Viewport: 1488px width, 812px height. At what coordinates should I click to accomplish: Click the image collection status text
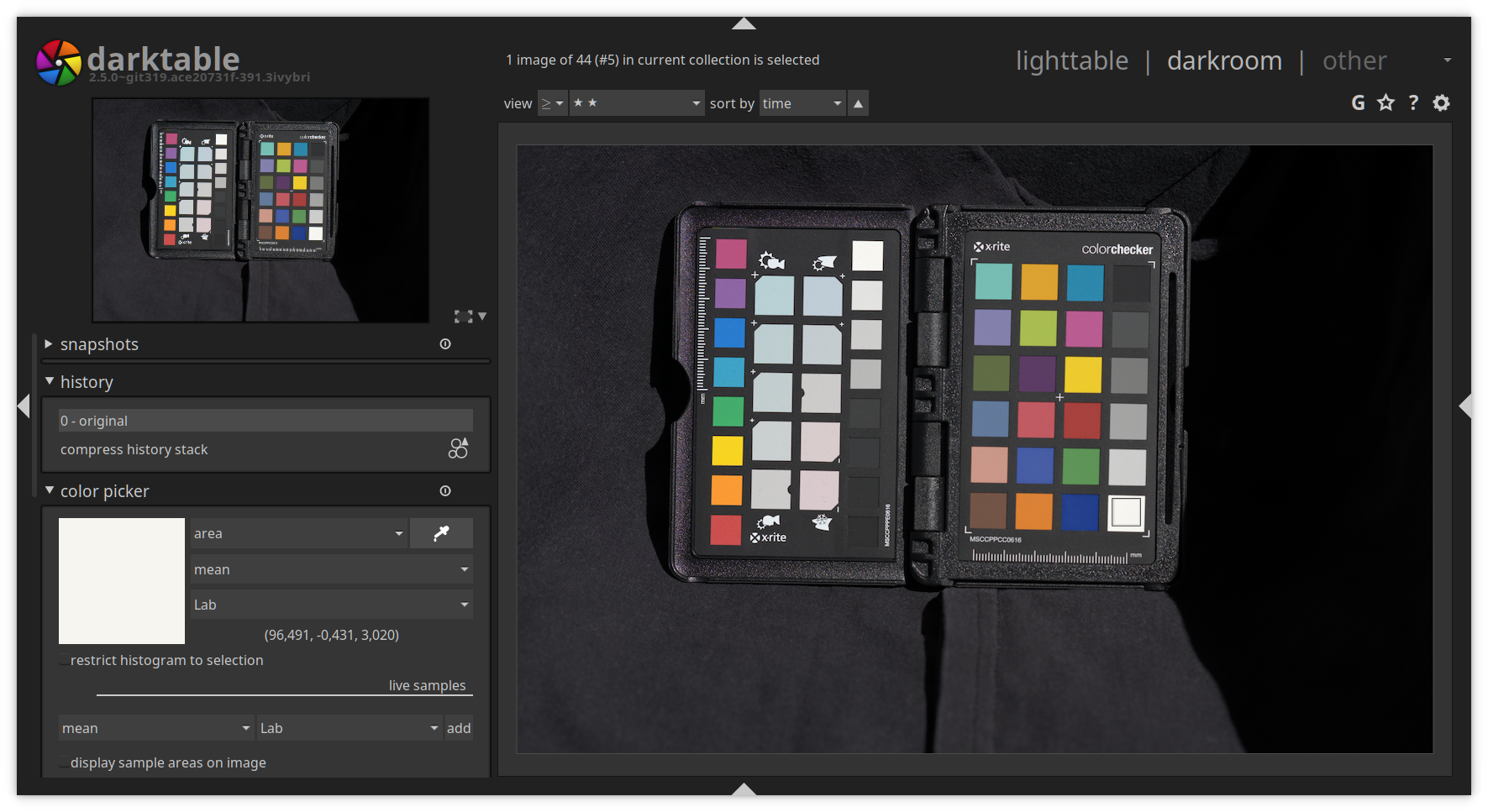(x=663, y=60)
